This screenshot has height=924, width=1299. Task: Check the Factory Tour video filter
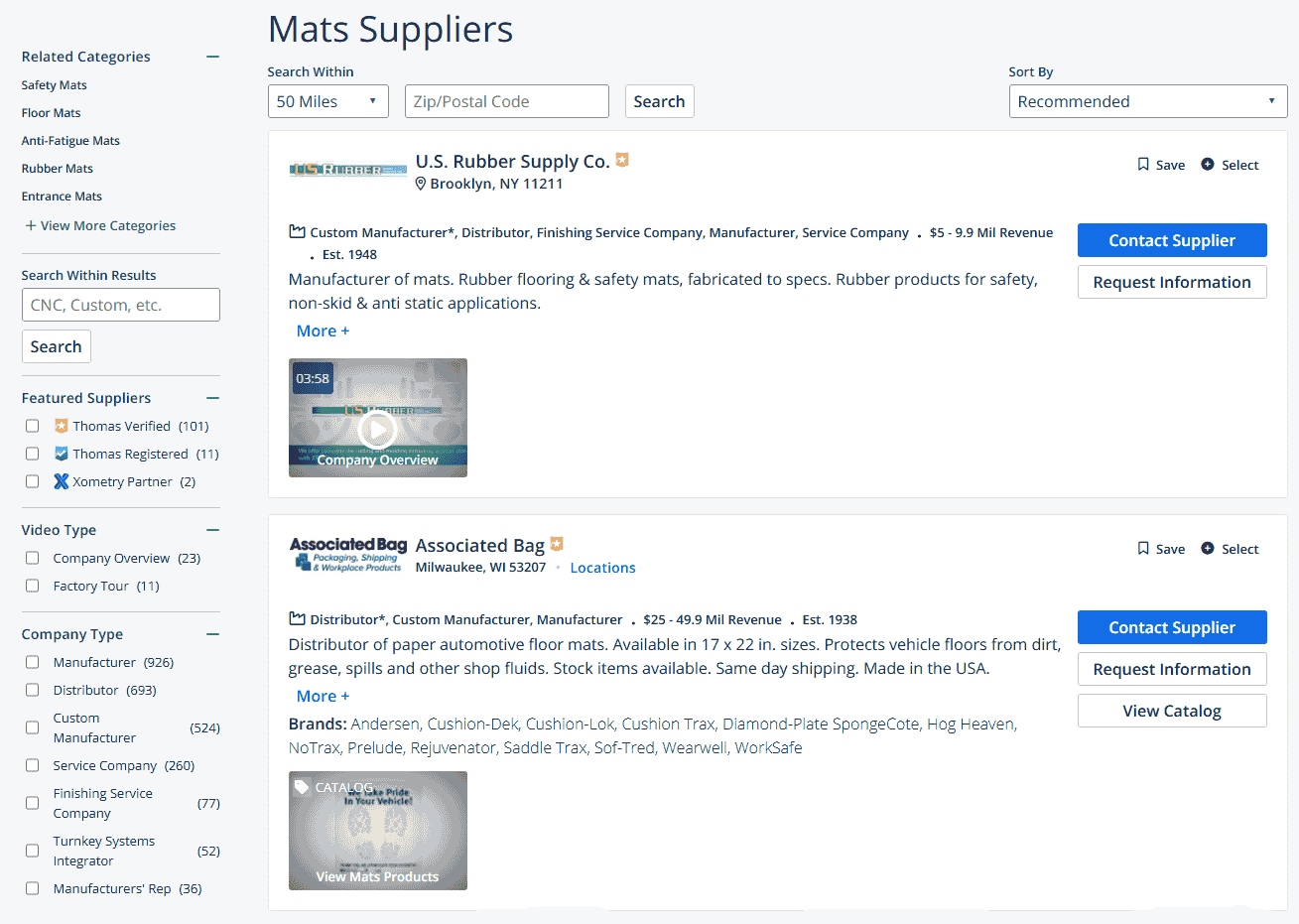(33, 586)
